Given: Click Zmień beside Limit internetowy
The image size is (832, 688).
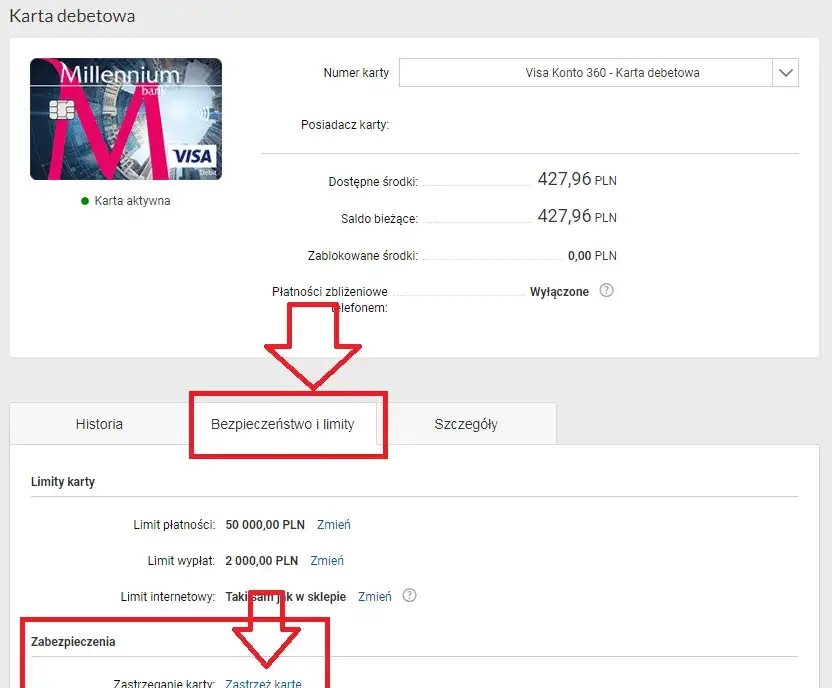Looking at the screenshot, I should pyautogui.click(x=375, y=596).
